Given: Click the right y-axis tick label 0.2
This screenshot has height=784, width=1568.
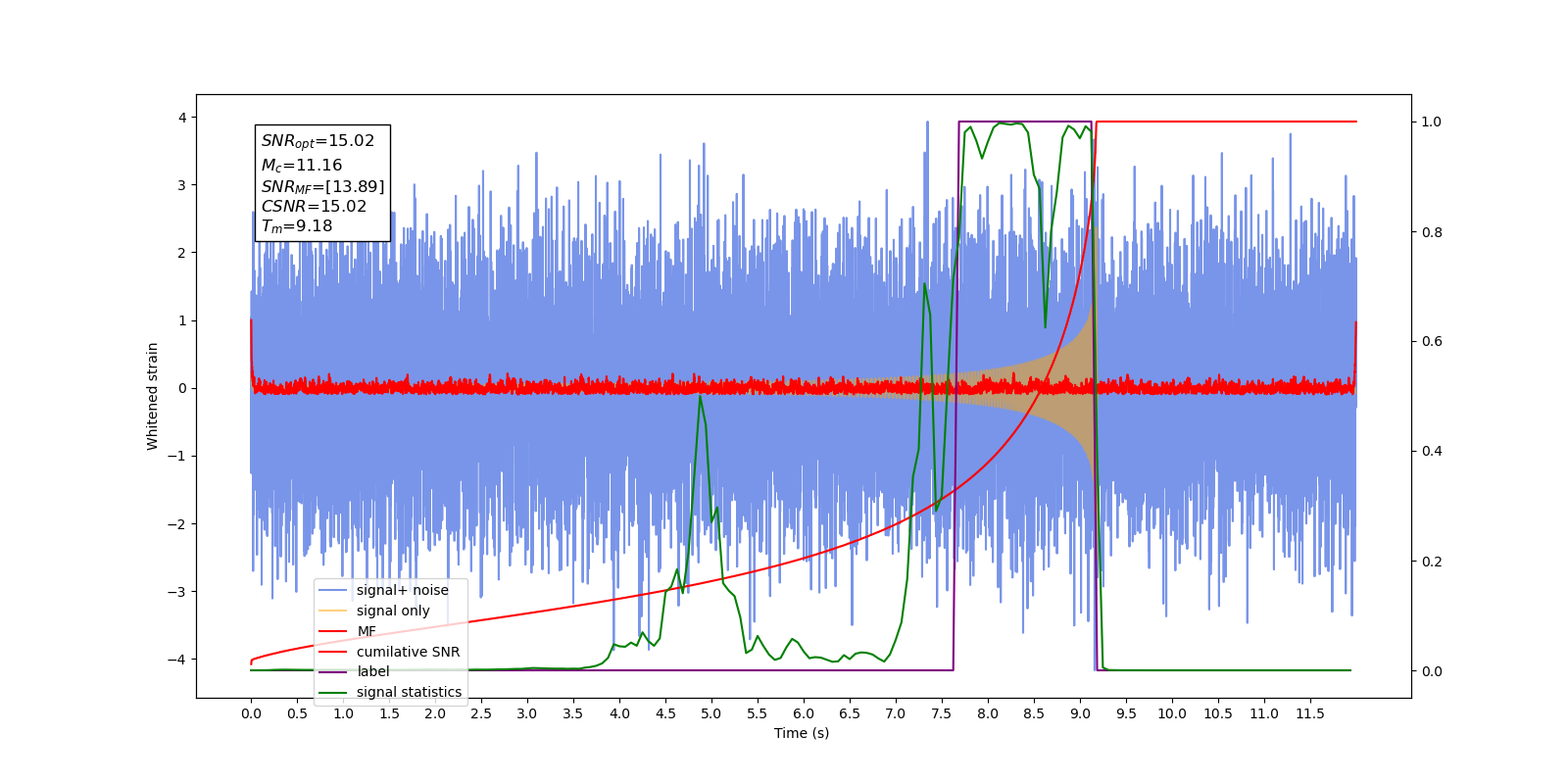Looking at the screenshot, I should tap(1432, 562).
